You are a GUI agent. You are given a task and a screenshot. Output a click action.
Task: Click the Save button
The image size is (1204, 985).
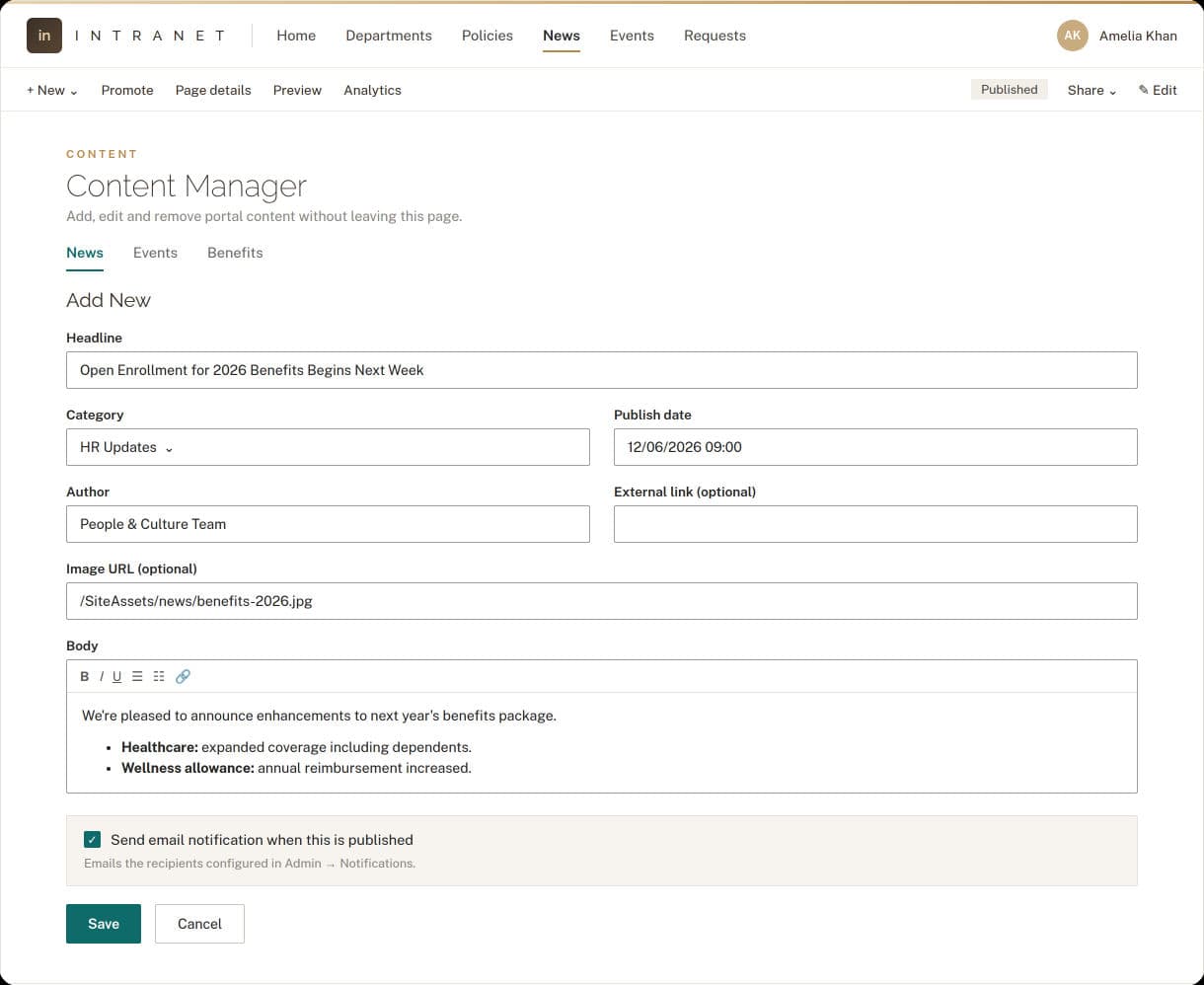pyautogui.click(x=104, y=924)
